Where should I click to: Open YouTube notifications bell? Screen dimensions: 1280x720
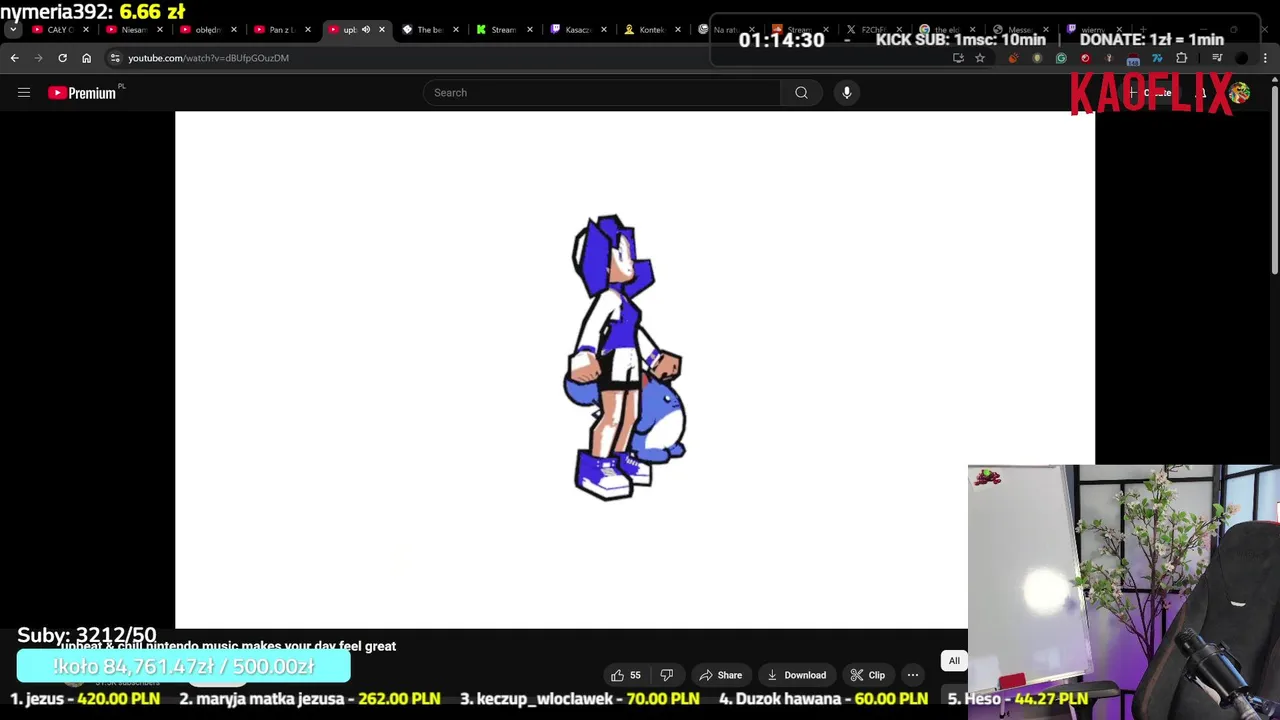(1202, 93)
